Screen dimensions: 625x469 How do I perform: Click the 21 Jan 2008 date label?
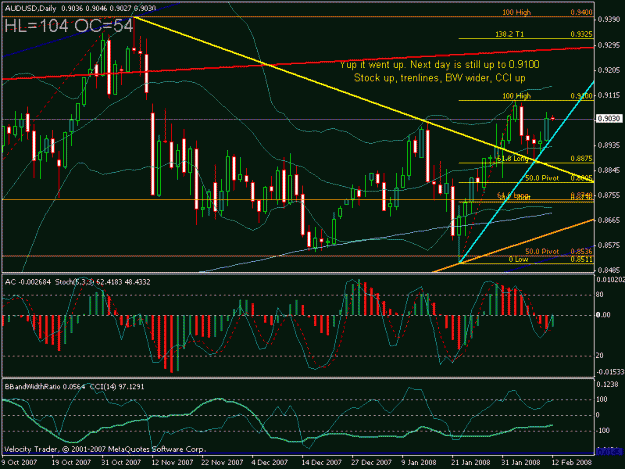[x=470, y=462]
